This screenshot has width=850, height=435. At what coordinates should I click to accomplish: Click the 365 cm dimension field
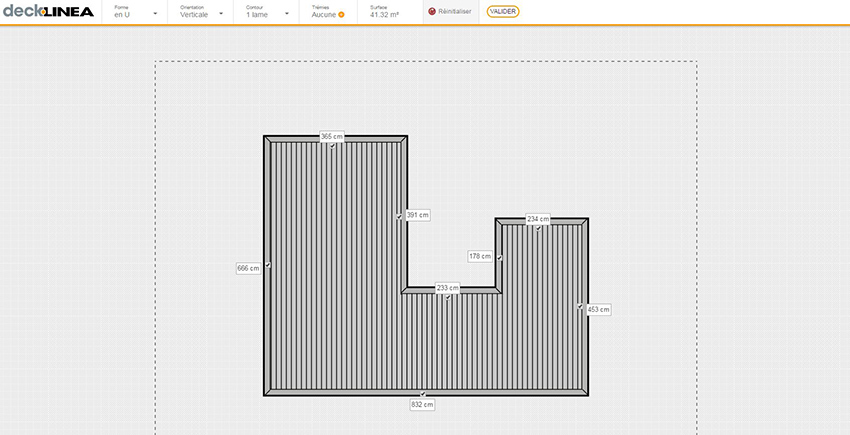(332, 137)
